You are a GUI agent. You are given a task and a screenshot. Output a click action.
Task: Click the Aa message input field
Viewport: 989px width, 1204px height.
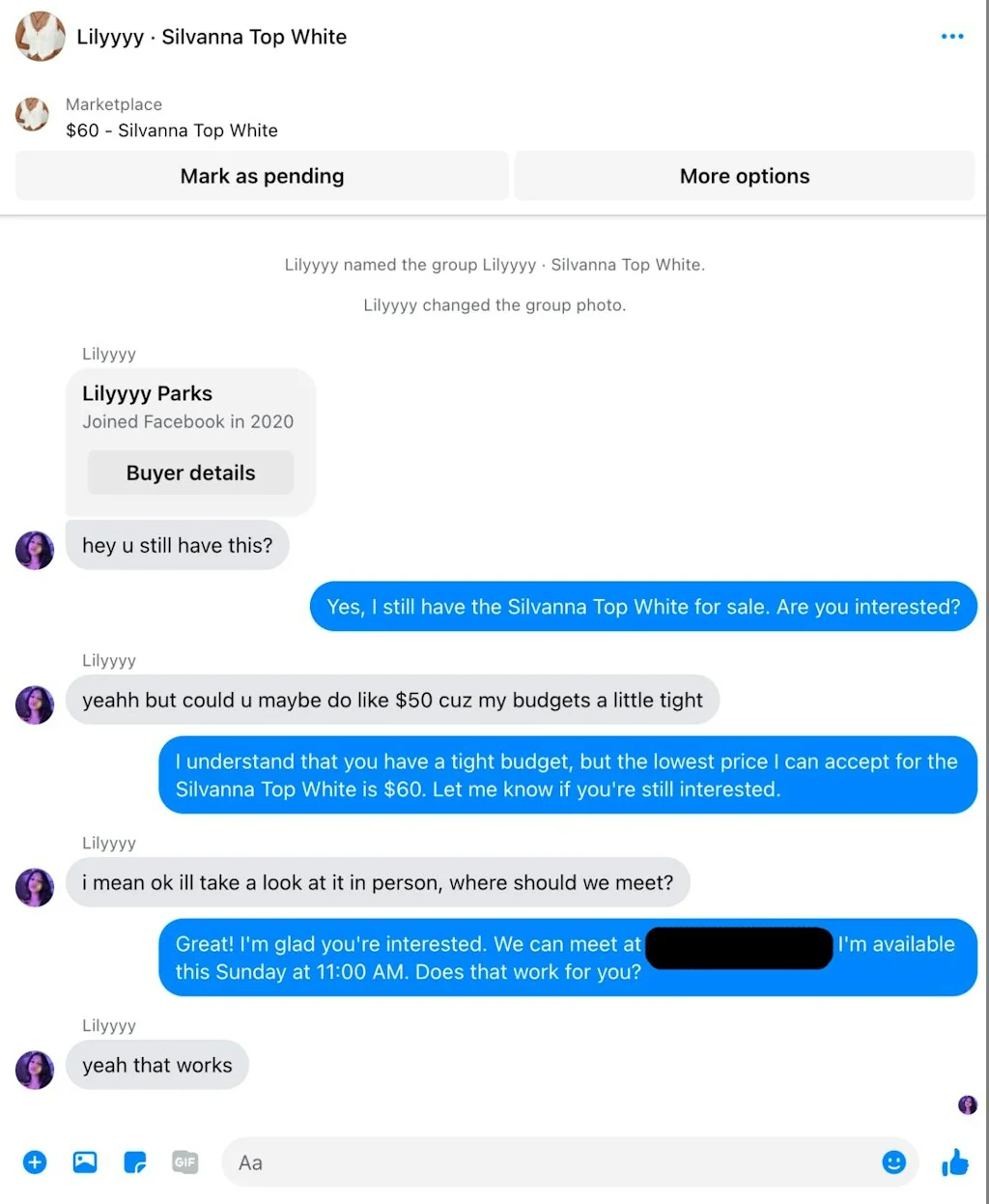coord(570,1162)
